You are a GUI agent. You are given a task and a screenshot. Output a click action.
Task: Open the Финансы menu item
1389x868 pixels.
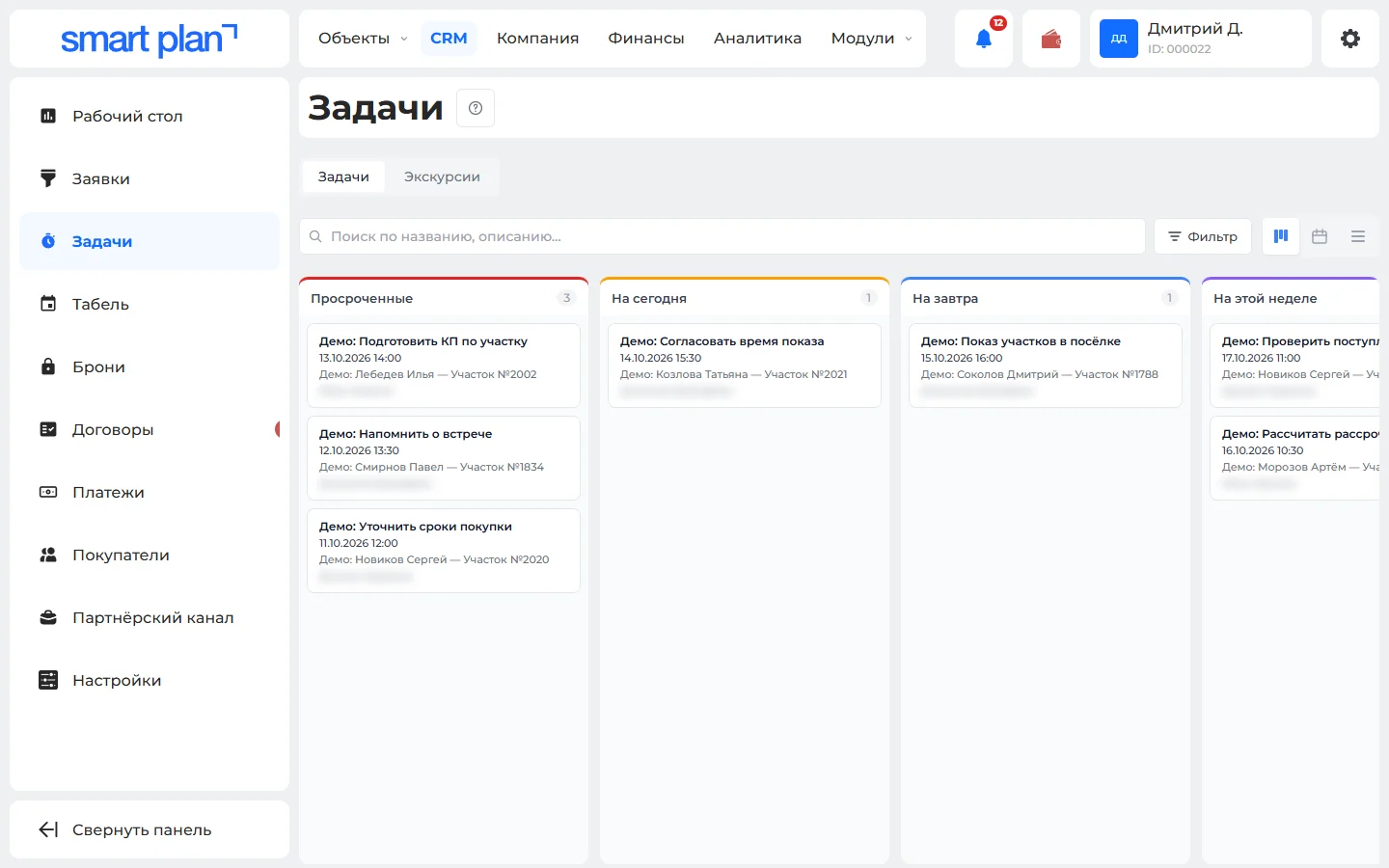[646, 39]
